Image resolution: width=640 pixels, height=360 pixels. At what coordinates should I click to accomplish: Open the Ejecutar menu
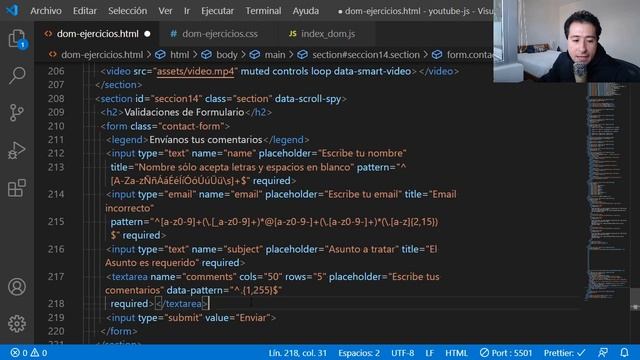pos(217,11)
